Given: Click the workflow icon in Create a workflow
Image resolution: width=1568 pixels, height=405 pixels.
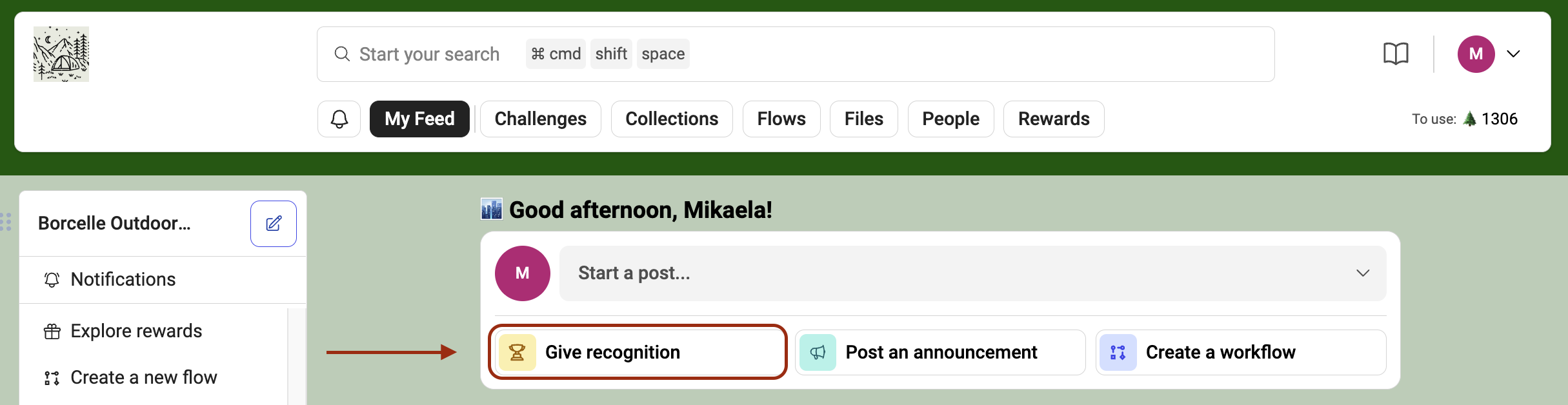Looking at the screenshot, I should pos(1118,352).
